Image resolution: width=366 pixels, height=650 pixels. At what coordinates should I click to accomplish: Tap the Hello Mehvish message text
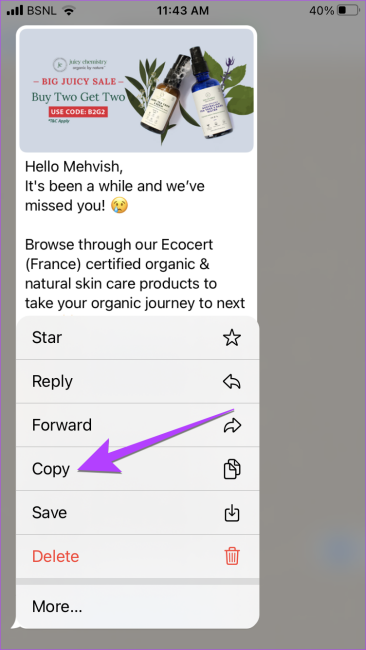point(74,167)
